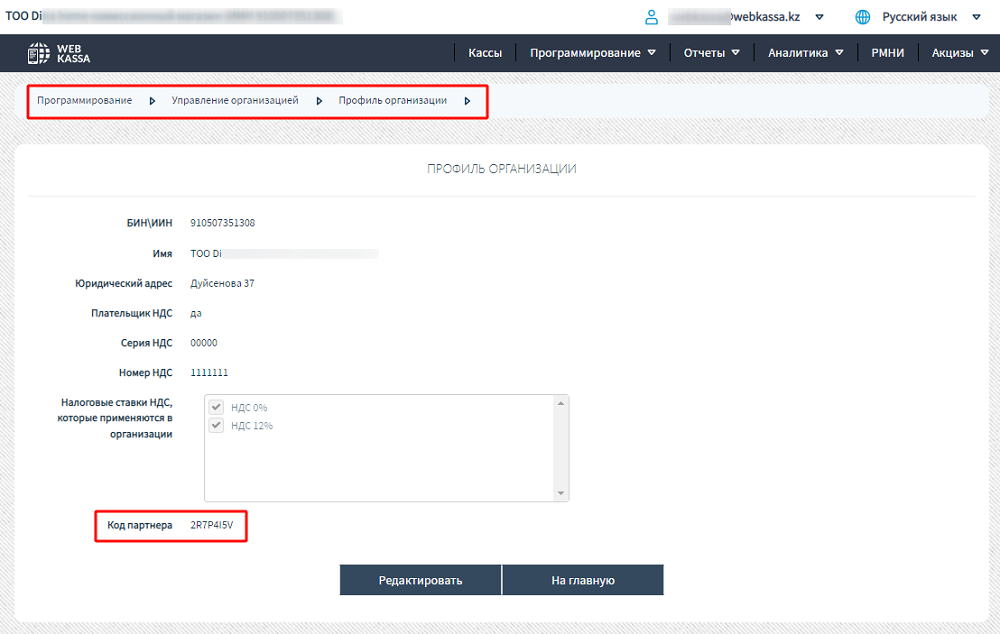The height and width of the screenshot is (634, 1000).
Task: Click tax rates list scroll down arrow
Action: (561, 493)
